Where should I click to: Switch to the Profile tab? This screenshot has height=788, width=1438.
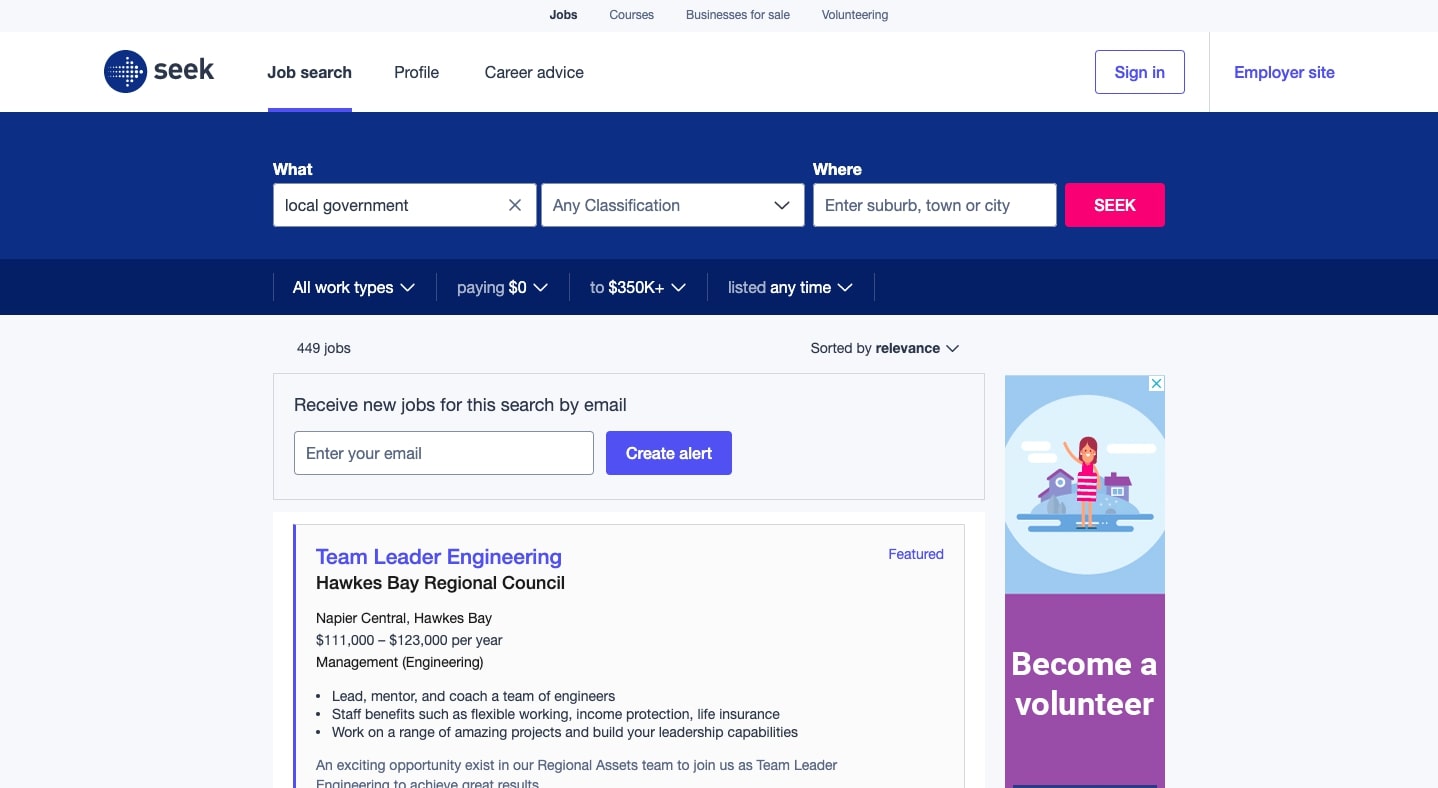pos(417,72)
